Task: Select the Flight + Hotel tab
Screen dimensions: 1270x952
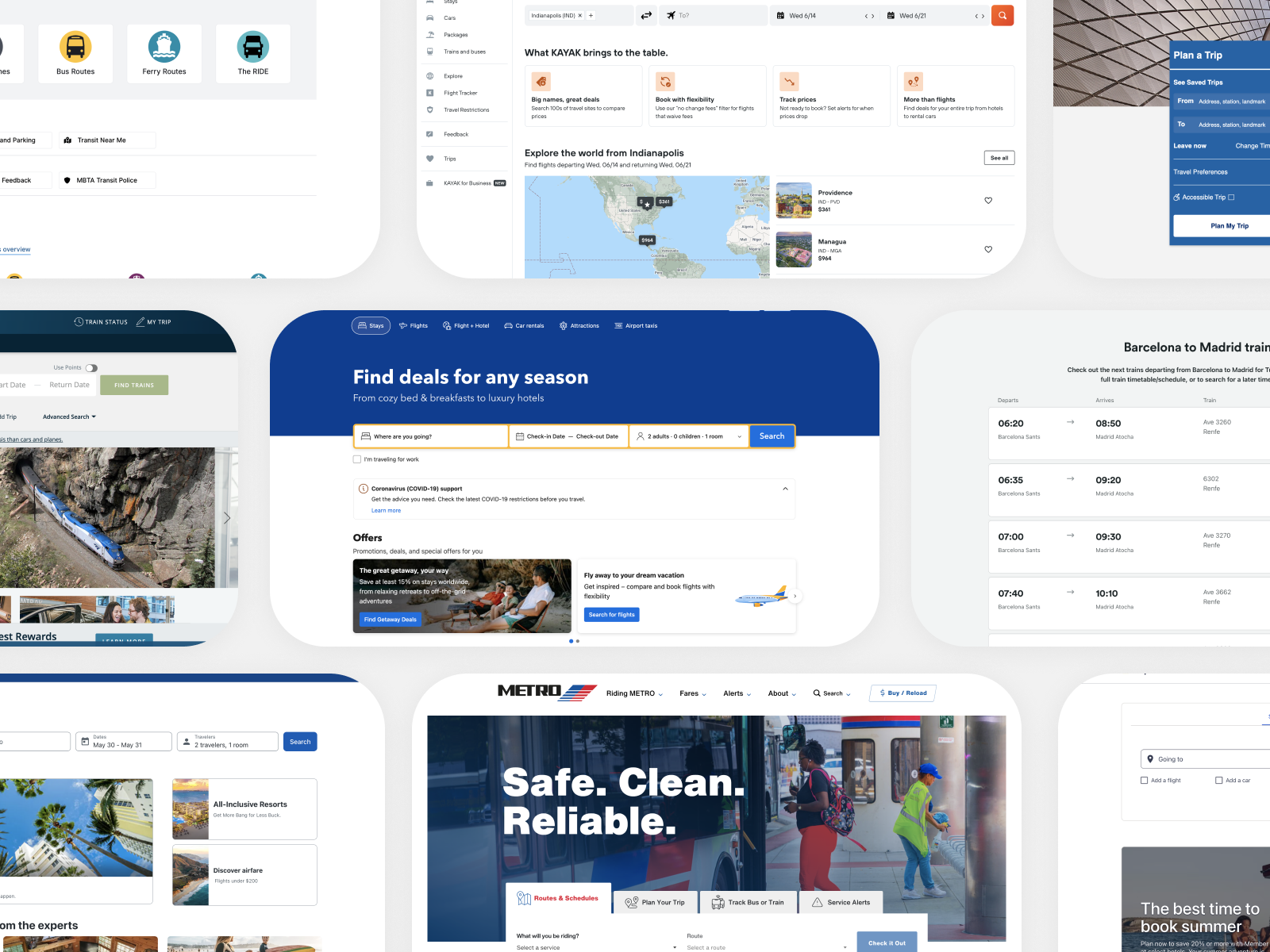Action: tap(466, 326)
